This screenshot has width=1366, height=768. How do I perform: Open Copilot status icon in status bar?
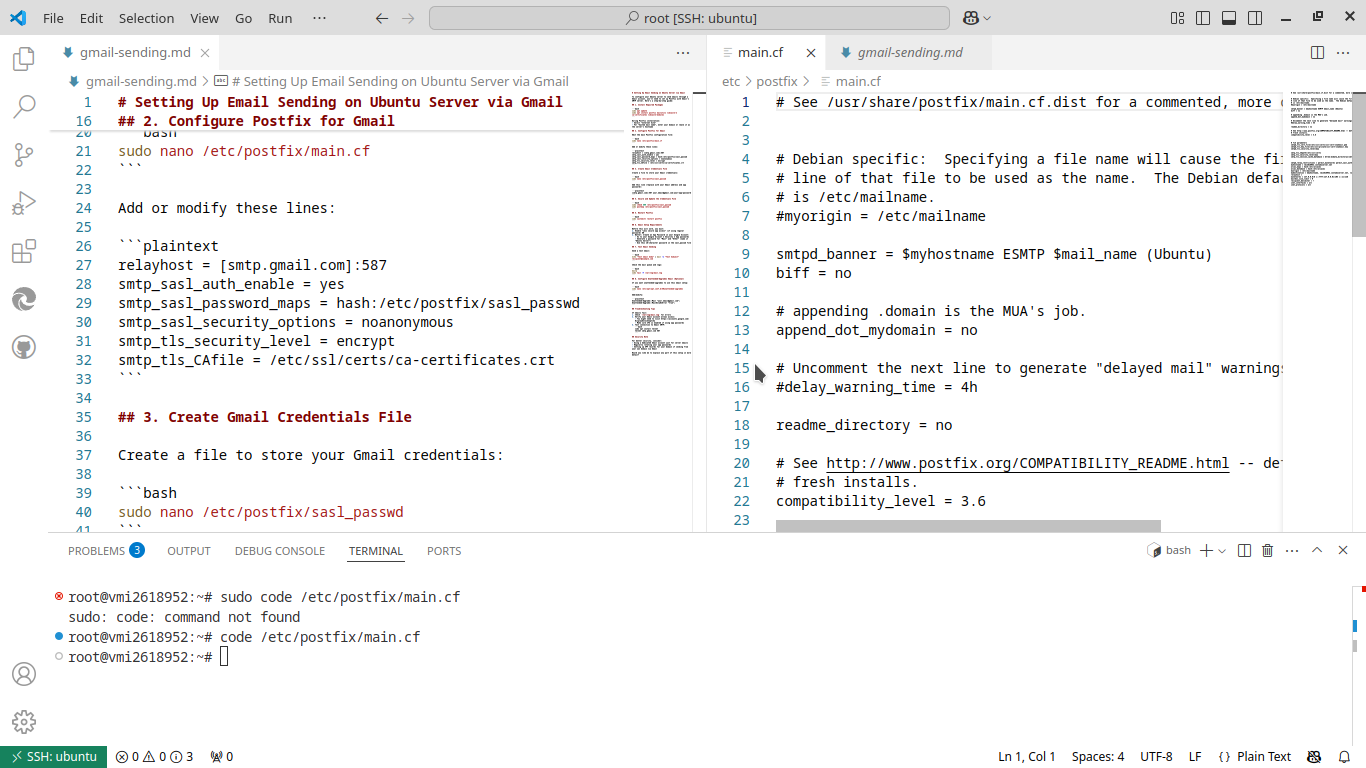tap(1314, 757)
